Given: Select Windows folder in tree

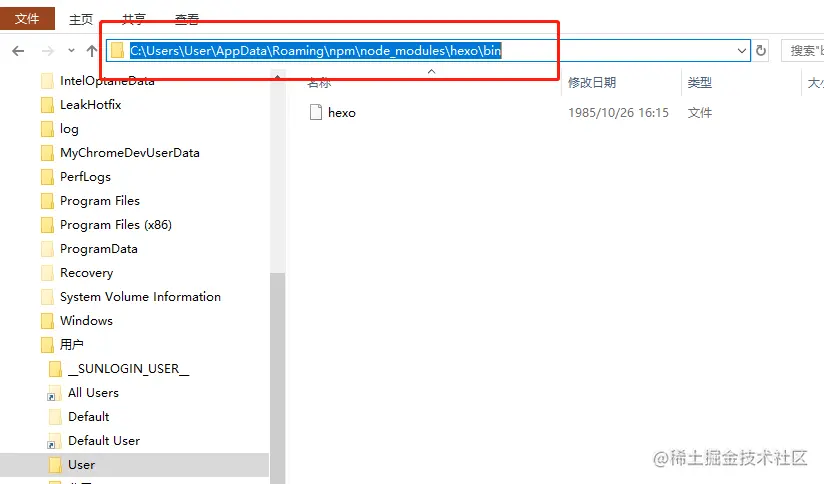Looking at the screenshot, I should [x=86, y=321].
